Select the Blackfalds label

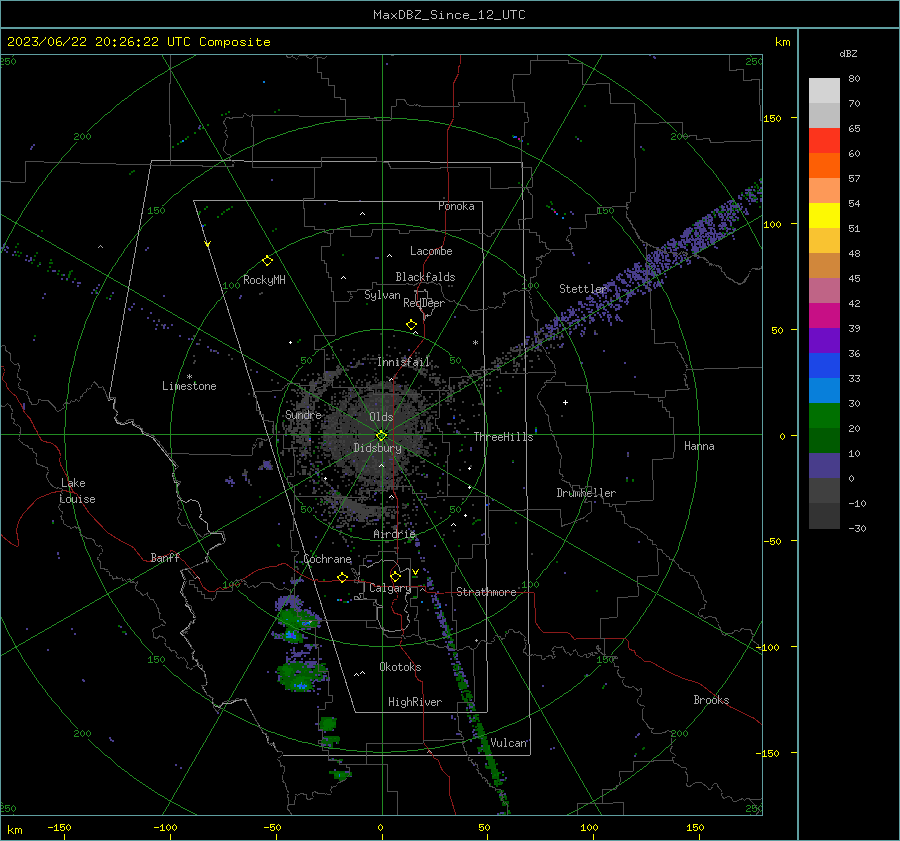425,277
